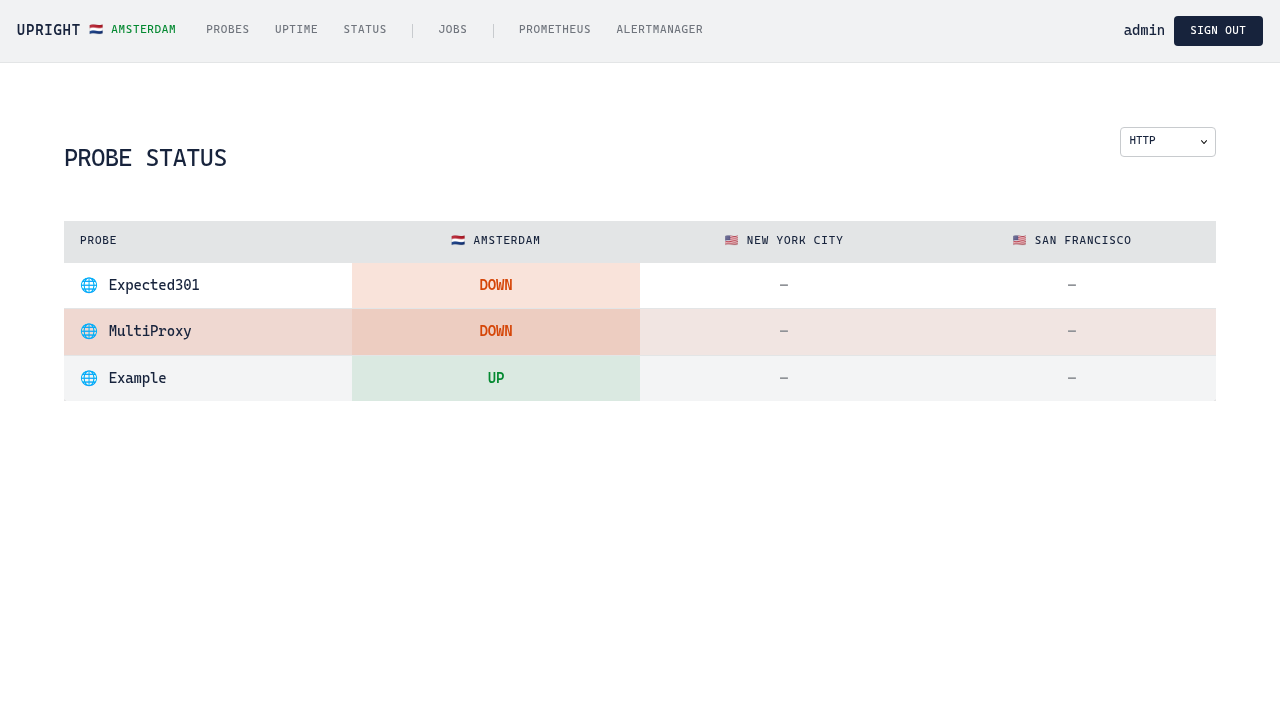Click the UP status cell for Example
Image resolution: width=1280 pixels, height=720 pixels.
point(495,378)
